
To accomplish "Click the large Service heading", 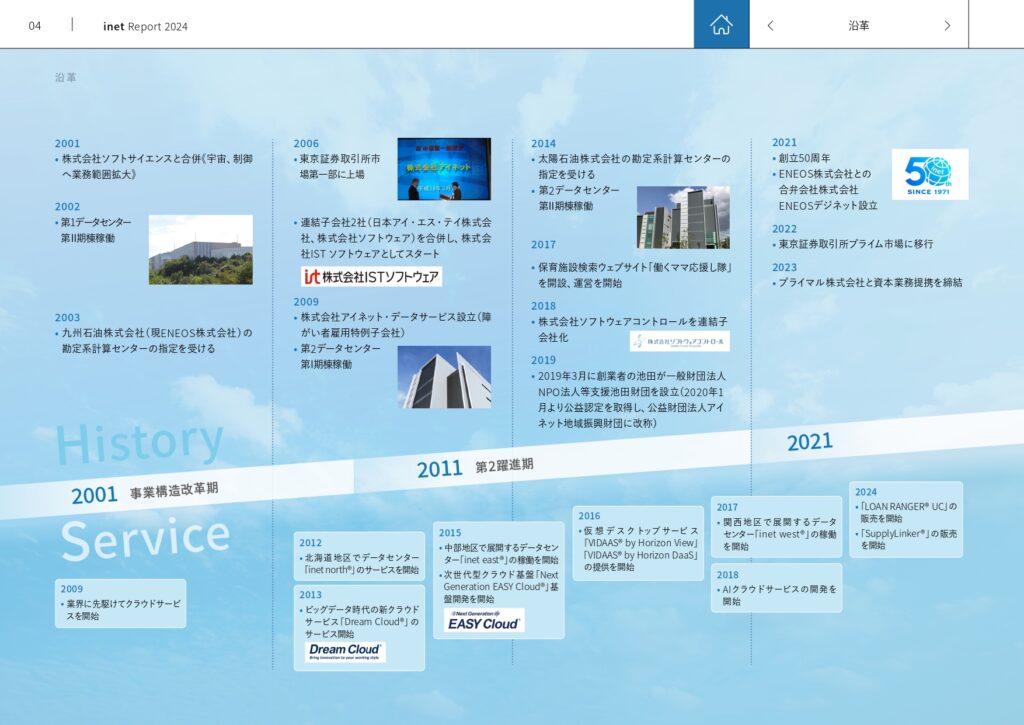I will pos(145,539).
